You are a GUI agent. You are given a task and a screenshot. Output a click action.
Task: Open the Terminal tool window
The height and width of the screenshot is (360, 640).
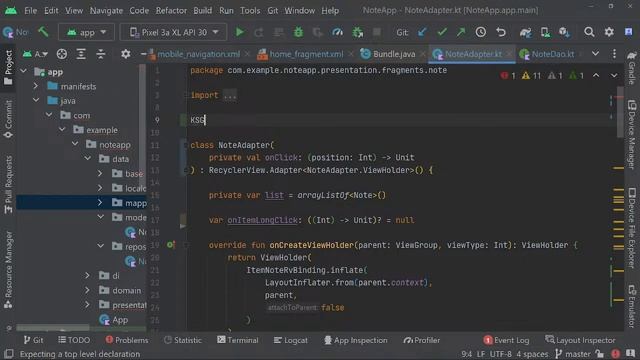[x=238, y=340]
